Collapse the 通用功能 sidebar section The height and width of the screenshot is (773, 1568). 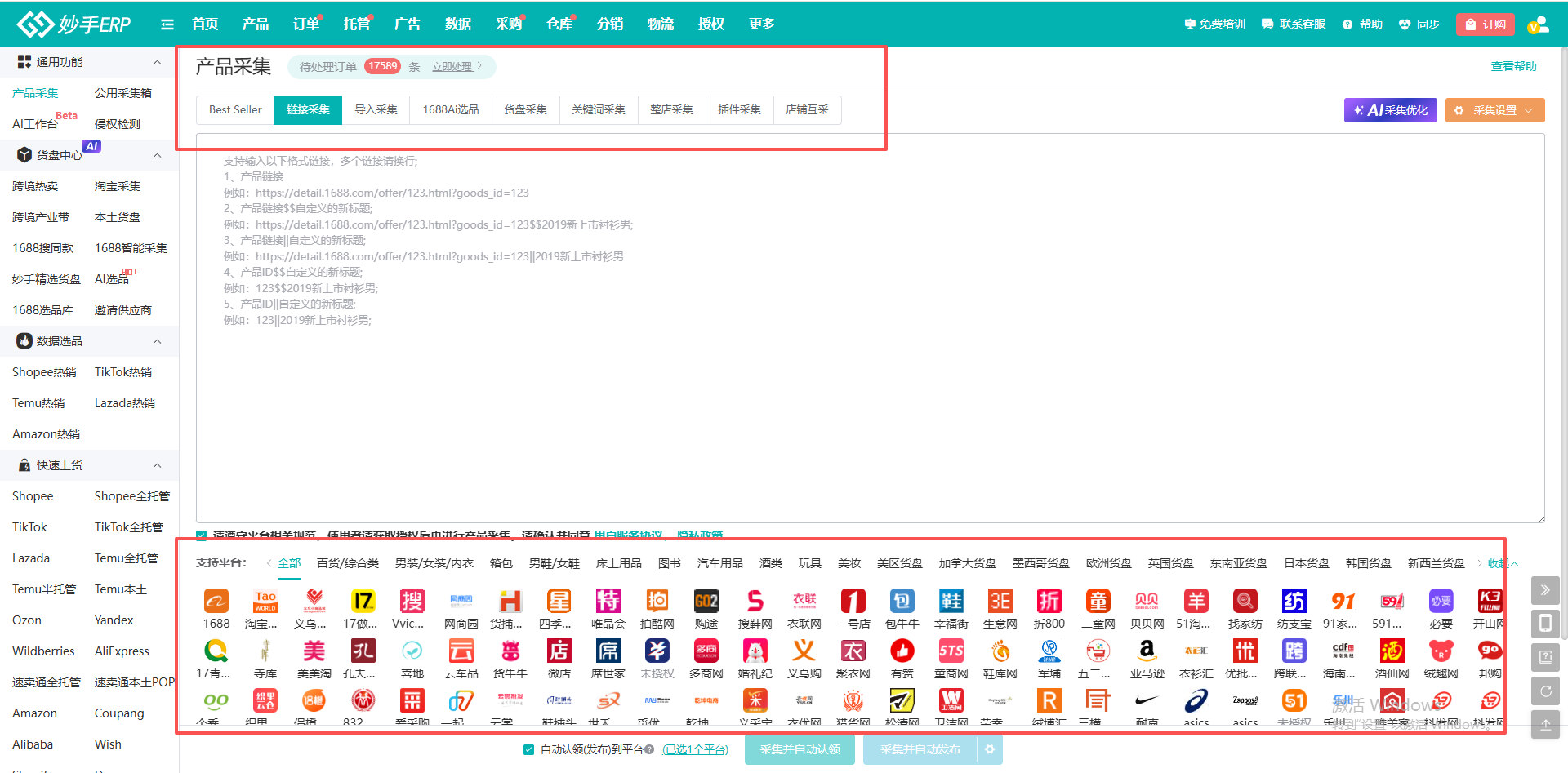click(x=157, y=62)
